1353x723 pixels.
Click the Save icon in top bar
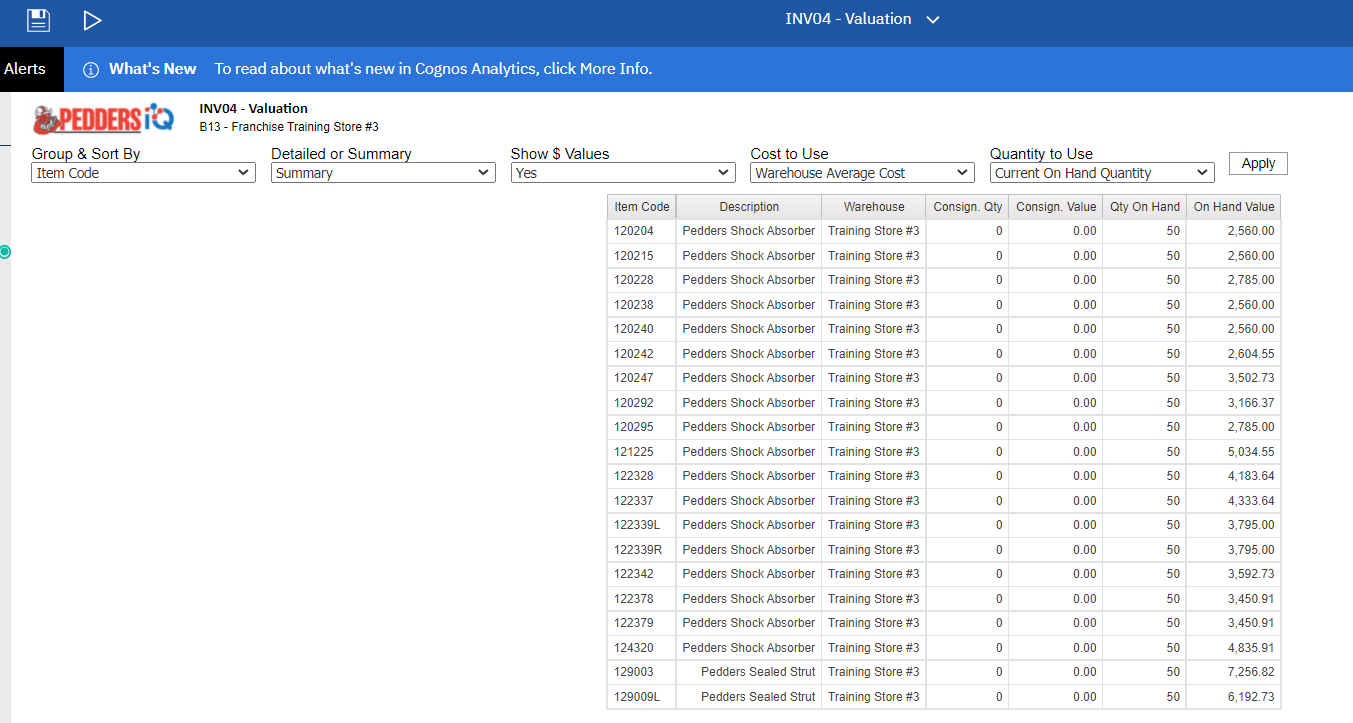tap(38, 20)
